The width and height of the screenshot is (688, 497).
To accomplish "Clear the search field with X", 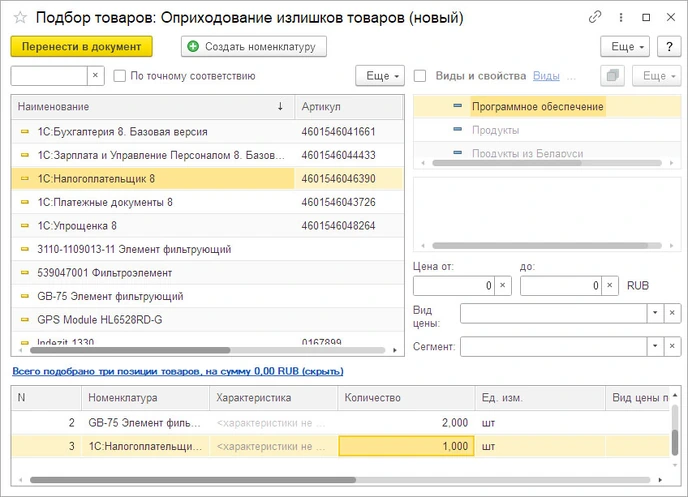I will click(x=95, y=76).
